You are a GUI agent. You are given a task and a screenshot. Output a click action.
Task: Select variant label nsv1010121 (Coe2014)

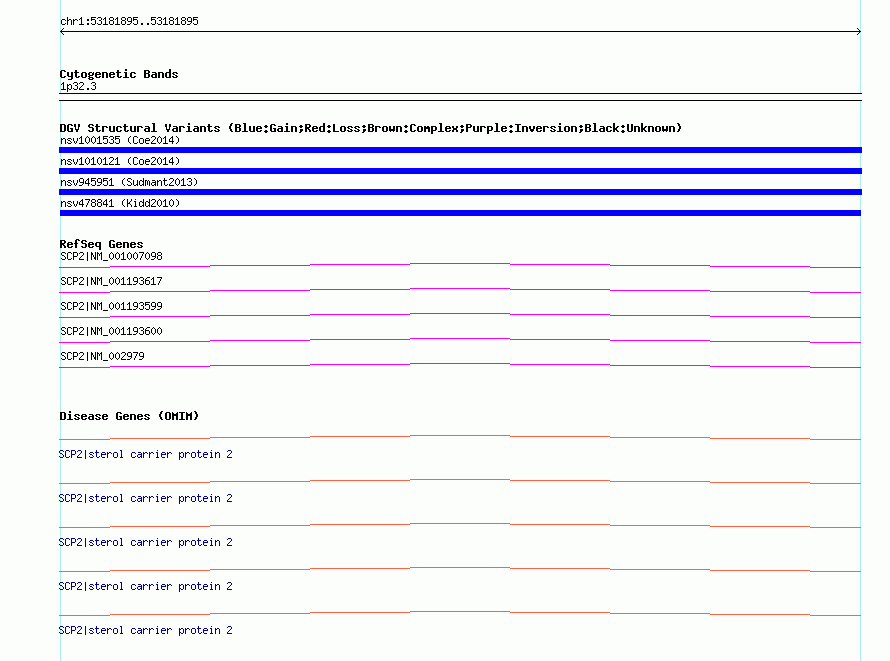(x=120, y=161)
